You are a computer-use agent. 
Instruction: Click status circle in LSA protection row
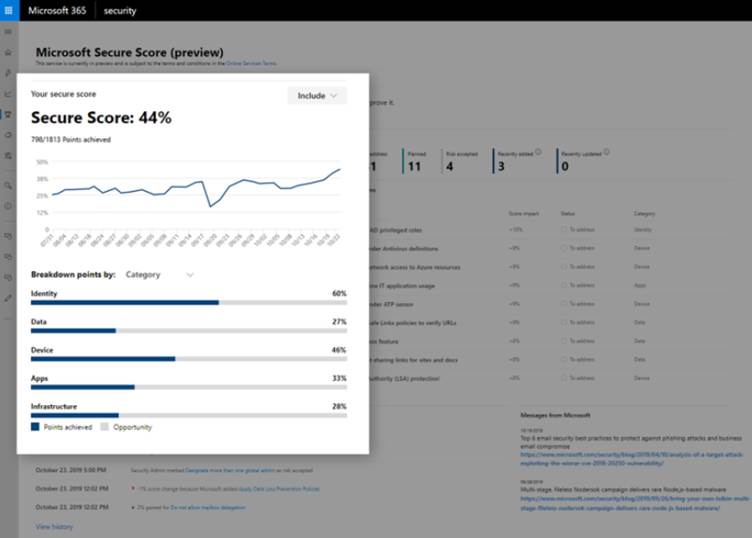click(x=564, y=378)
